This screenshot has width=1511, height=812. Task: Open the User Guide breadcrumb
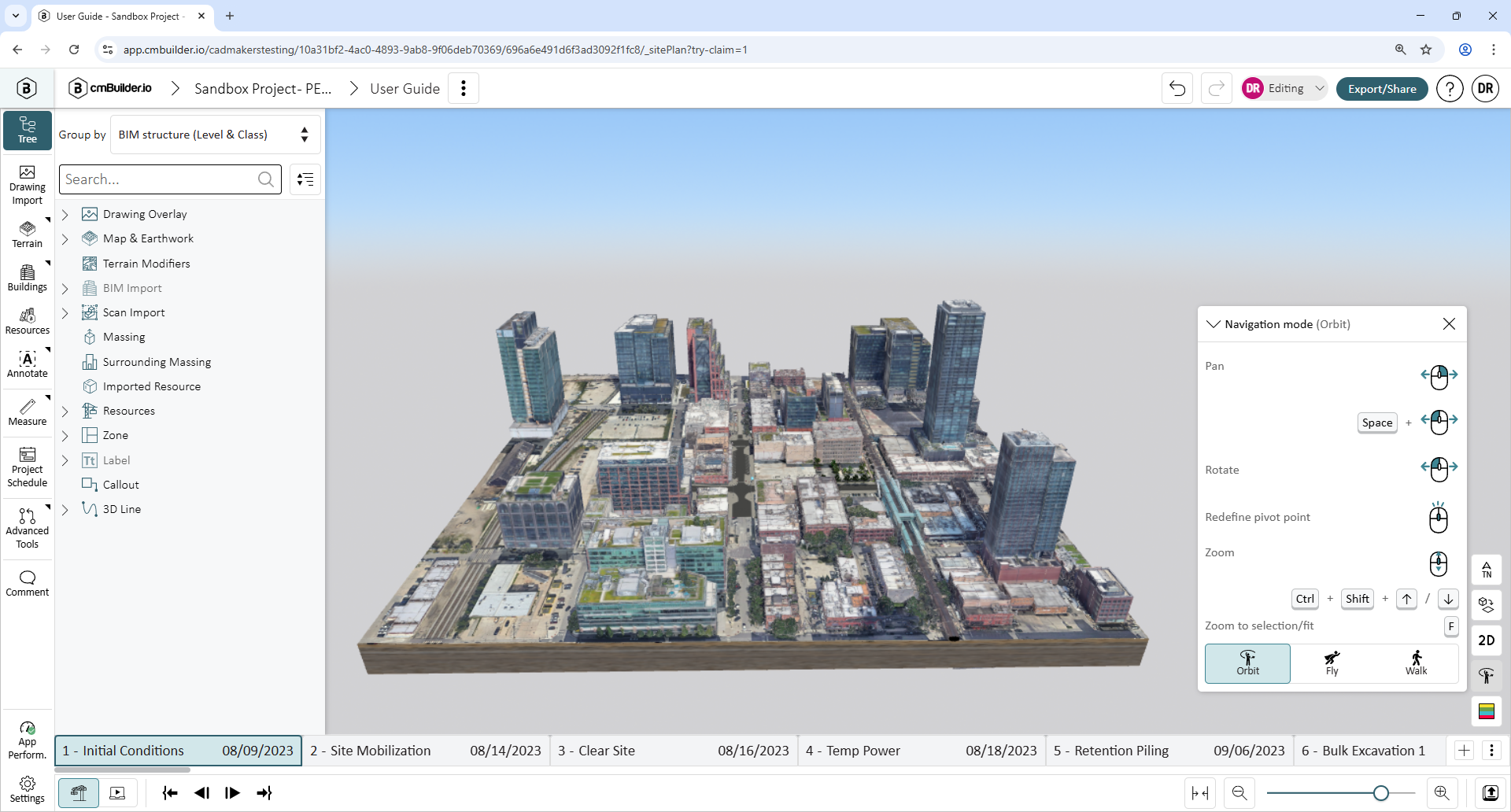[x=405, y=89]
